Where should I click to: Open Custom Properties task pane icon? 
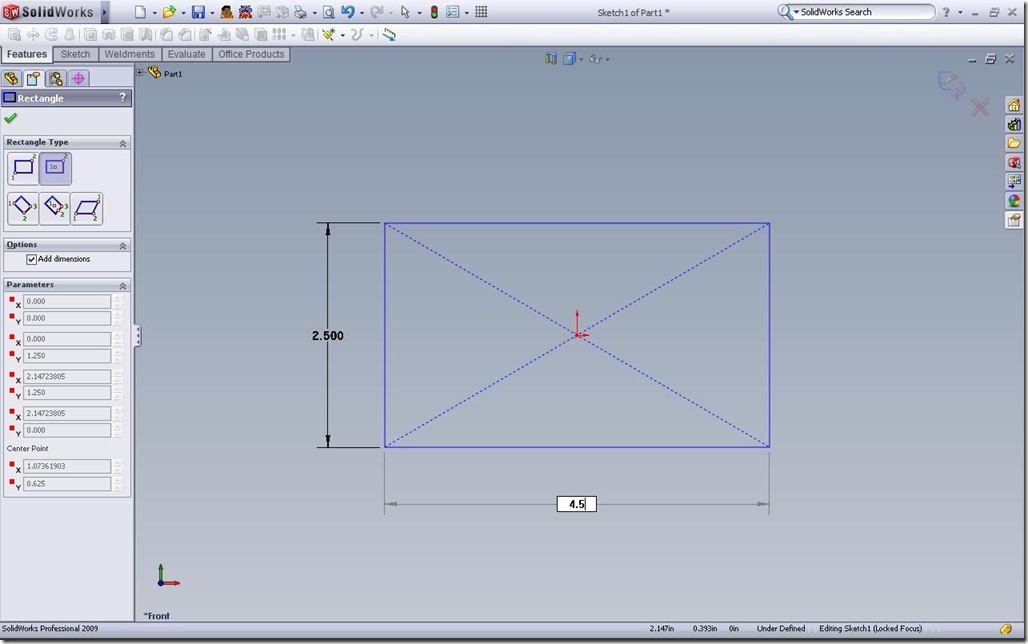[x=1014, y=220]
